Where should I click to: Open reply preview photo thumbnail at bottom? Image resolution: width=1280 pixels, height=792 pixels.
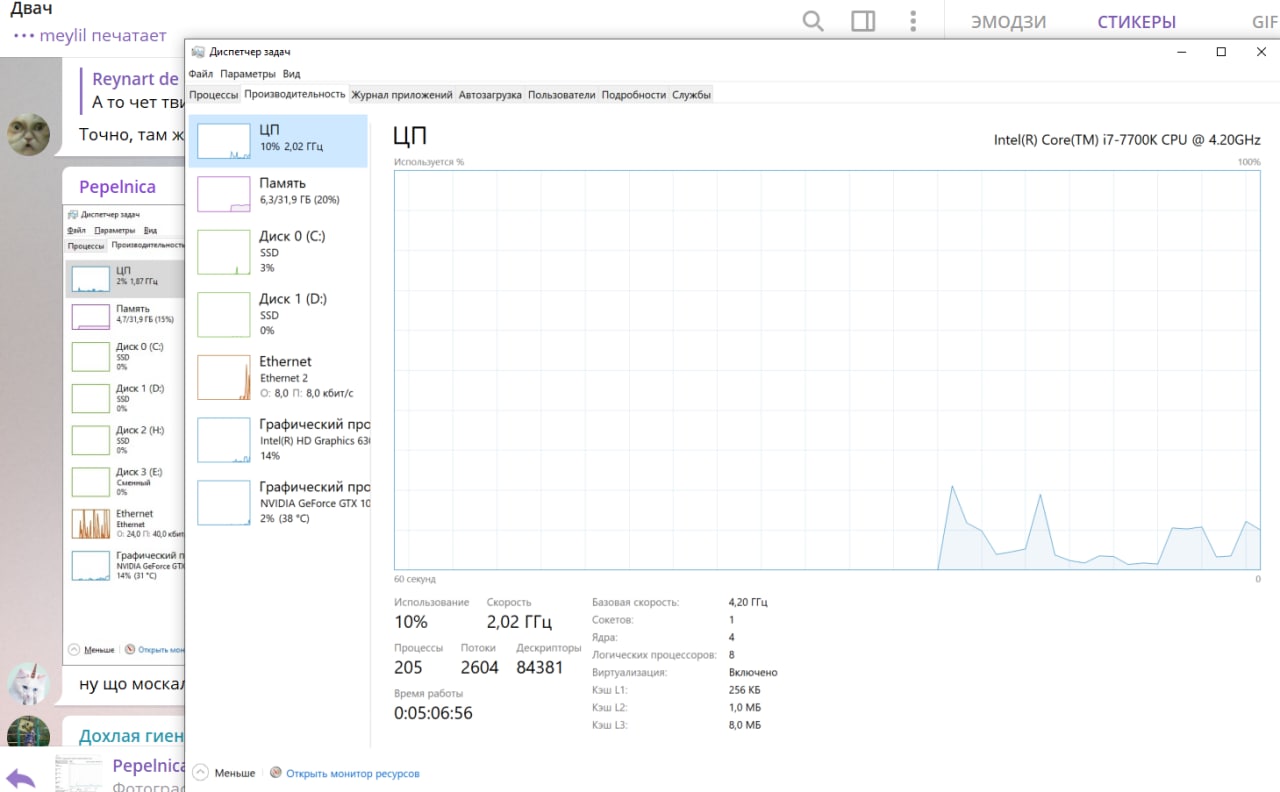(77, 774)
